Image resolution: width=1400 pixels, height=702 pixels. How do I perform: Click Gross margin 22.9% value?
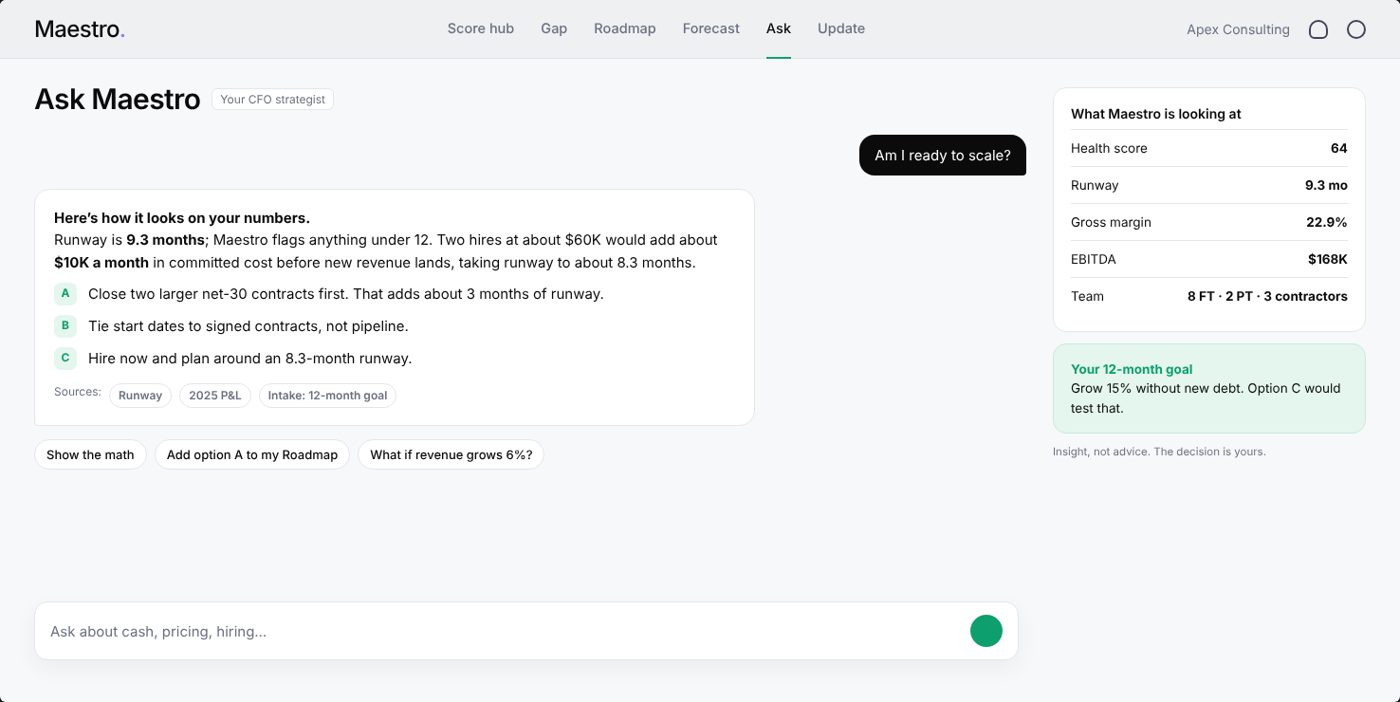click(1326, 222)
